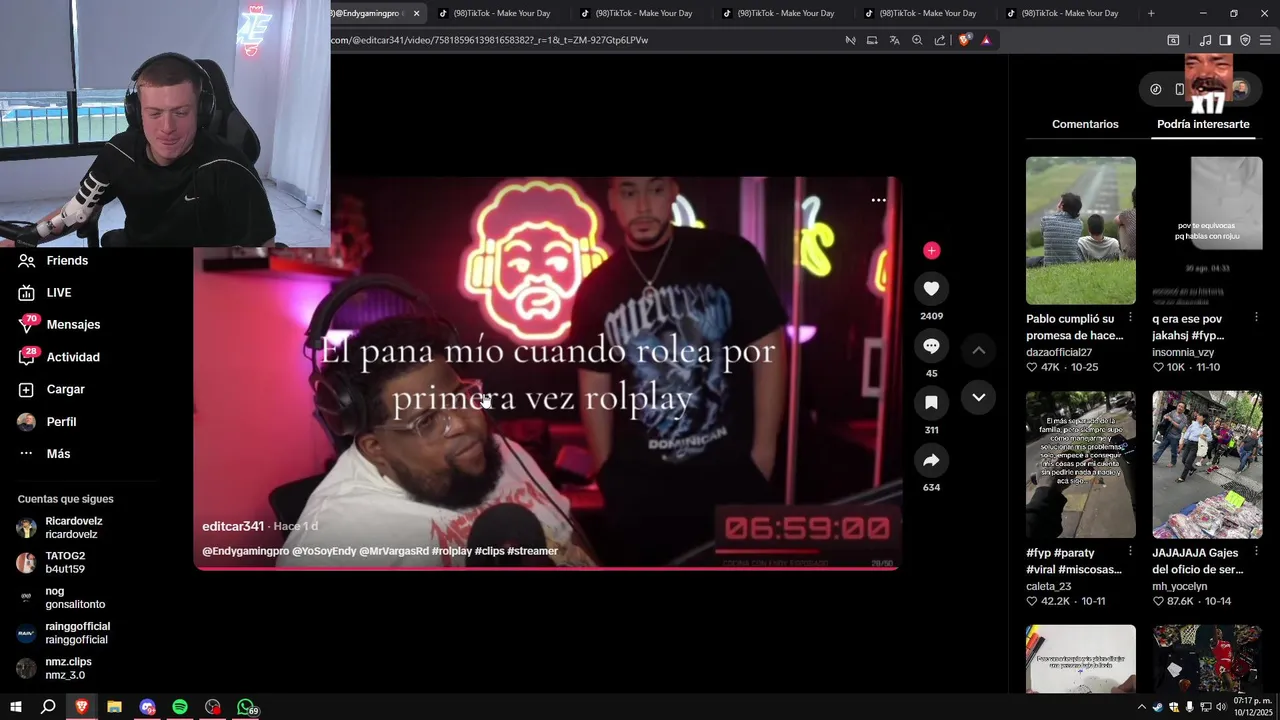Open the editcar341 author name on the video
The width and height of the screenshot is (1280, 720).
(x=233, y=526)
